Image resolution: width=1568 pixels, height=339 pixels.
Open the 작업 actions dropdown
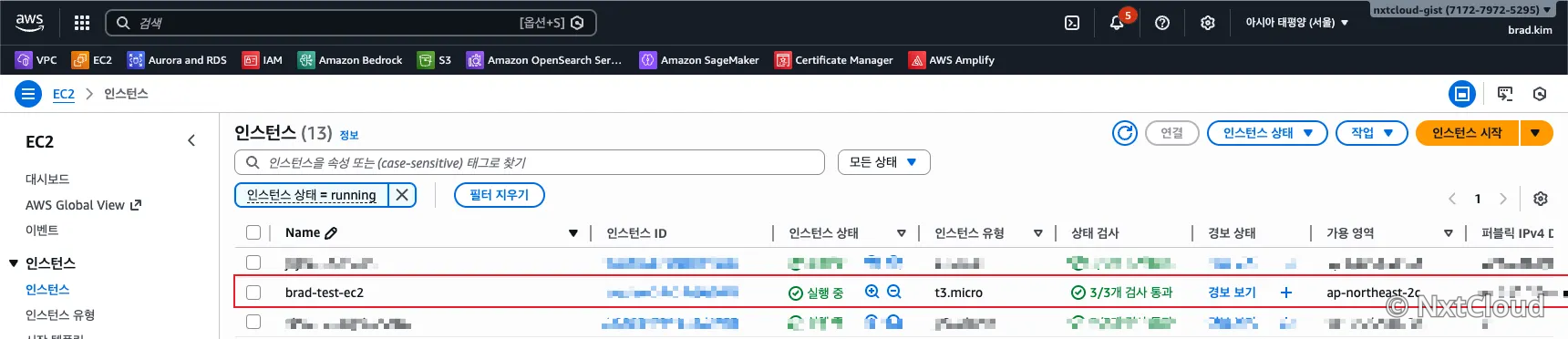(x=1372, y=133)
